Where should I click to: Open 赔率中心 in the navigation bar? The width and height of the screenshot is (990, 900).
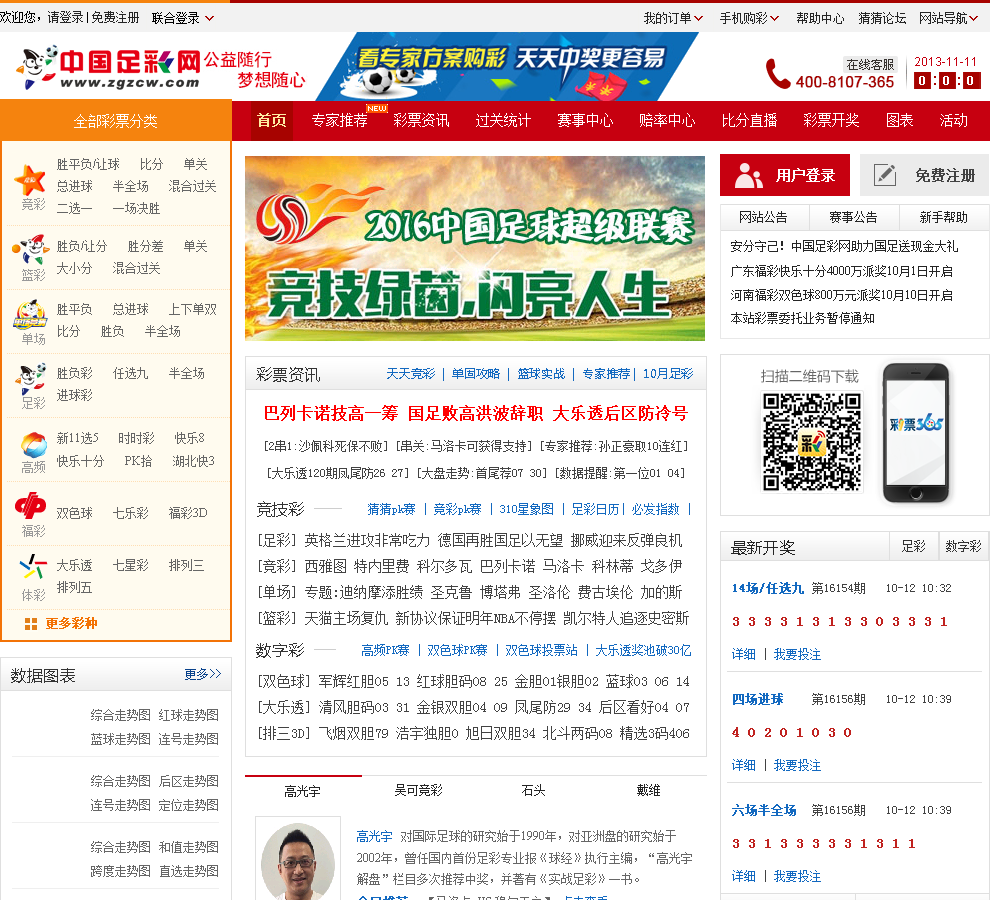[667, 120]
